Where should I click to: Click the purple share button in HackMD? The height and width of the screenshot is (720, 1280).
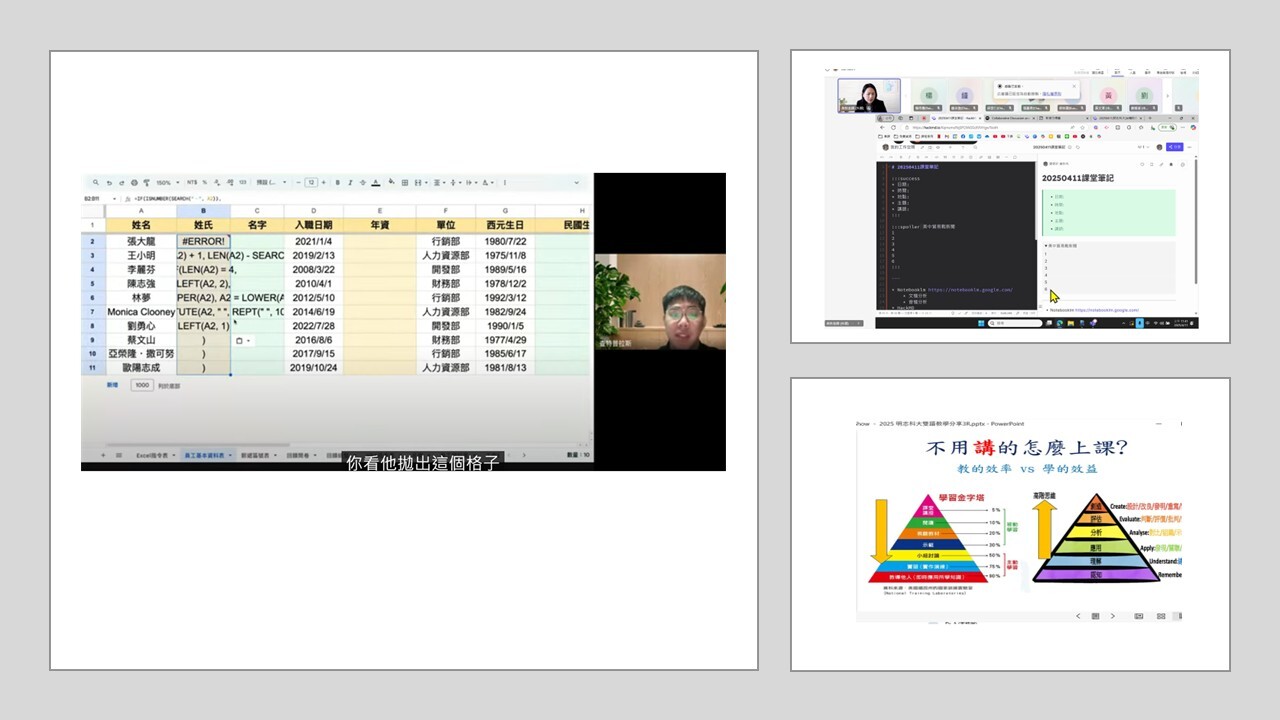click(1176, 147)
